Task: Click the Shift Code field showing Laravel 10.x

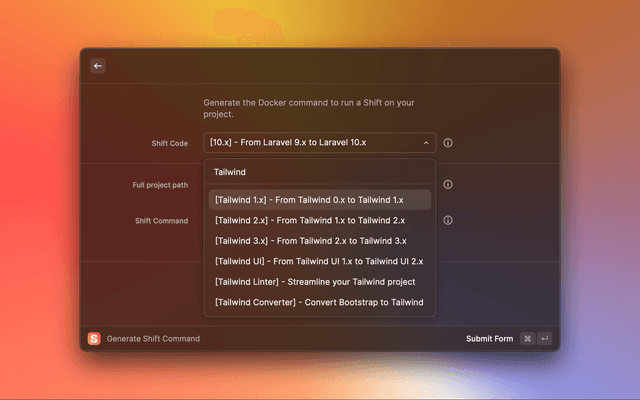Action: 310,143
